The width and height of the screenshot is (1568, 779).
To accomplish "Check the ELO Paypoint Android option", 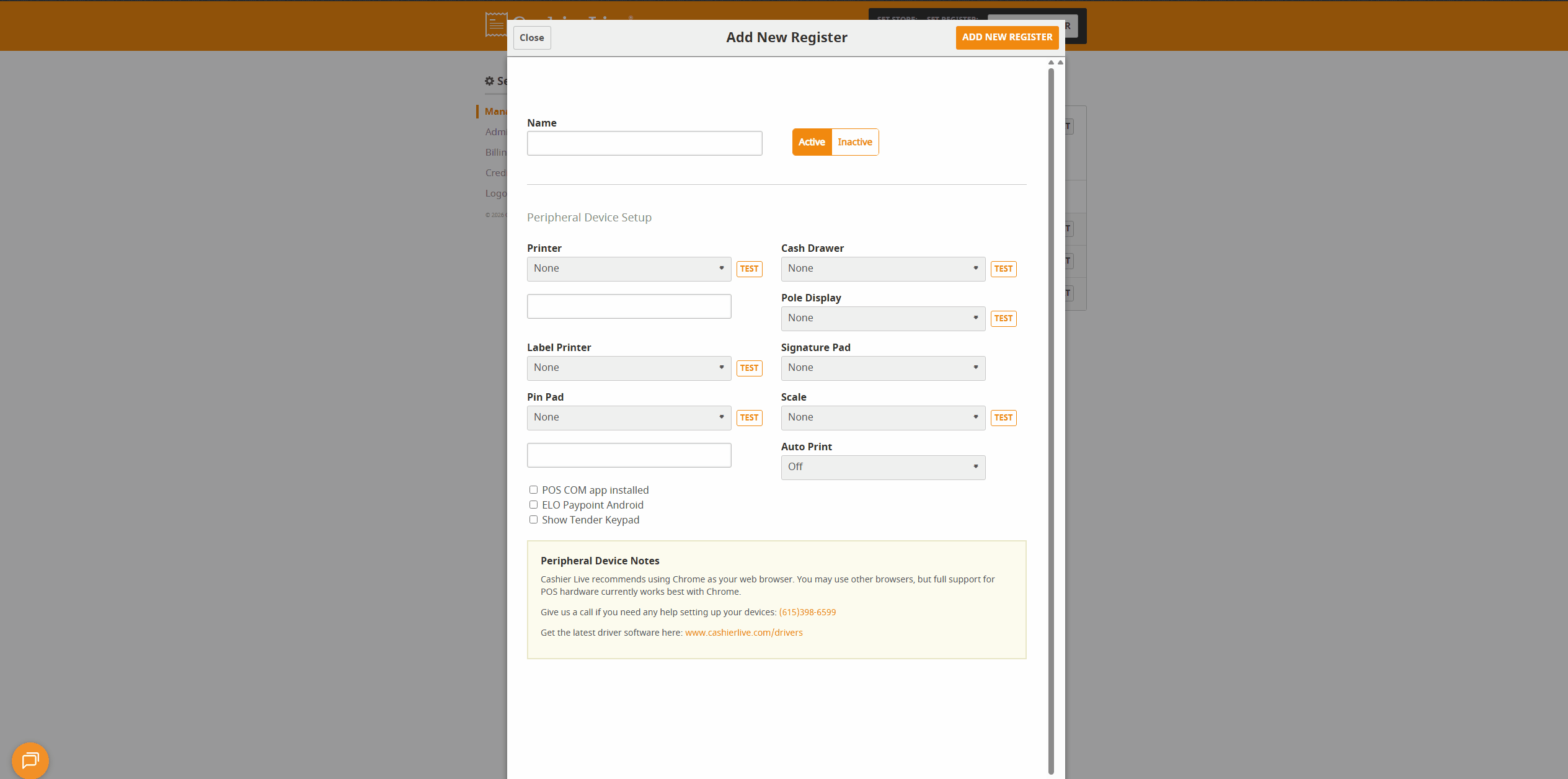I will coord(533,504).
